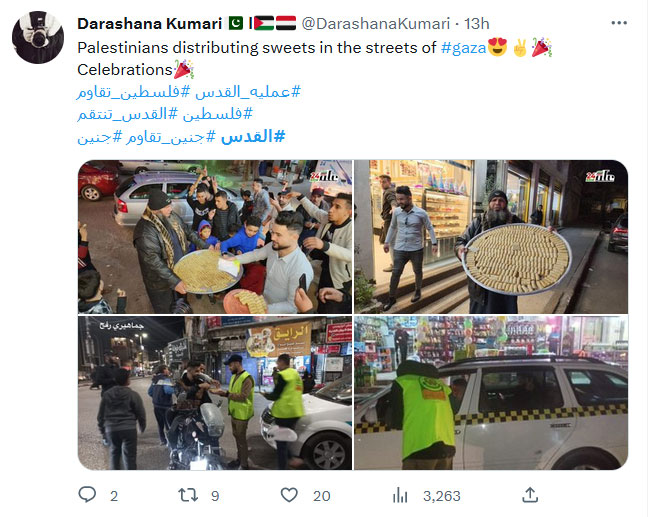649x517 pixels.
Task: Click the 3,263 views count
Action: 442,496
